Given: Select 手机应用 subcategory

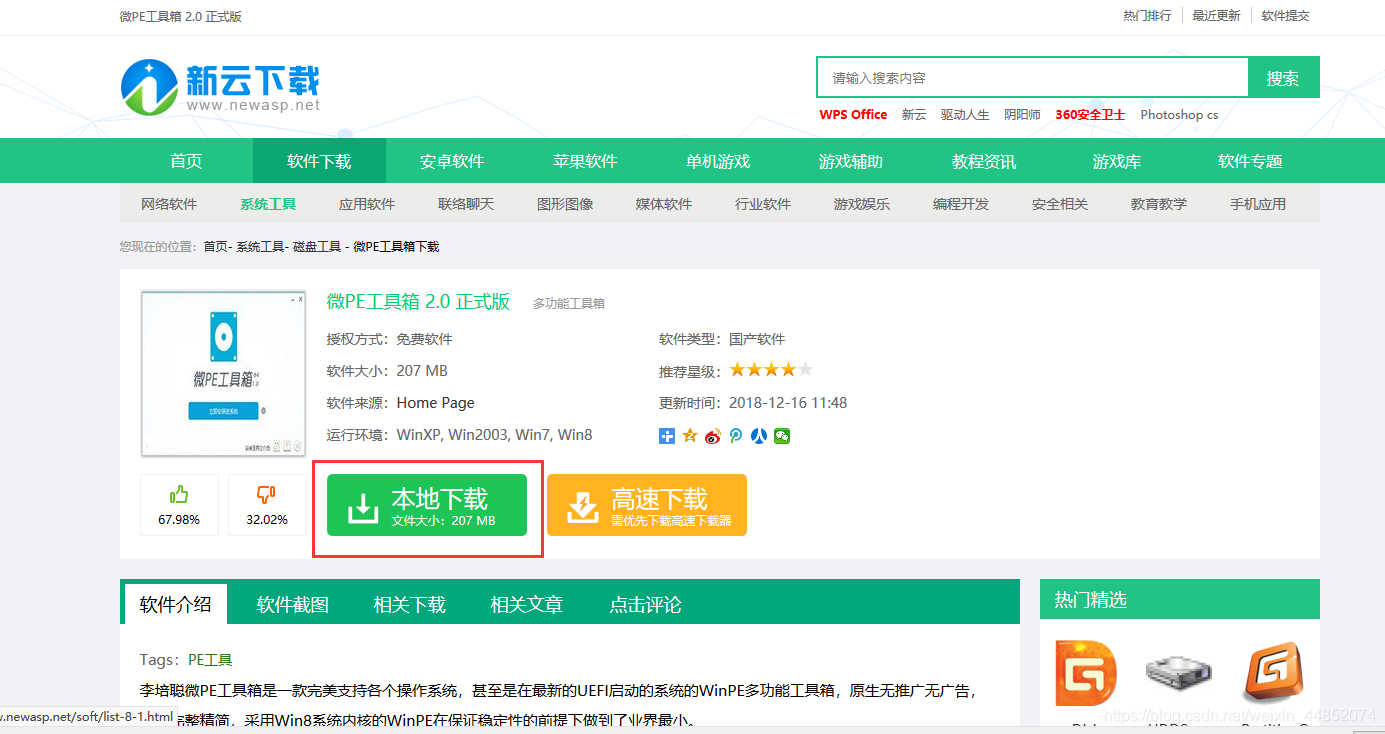Looking at the screenshot, I should [1258, 204].
